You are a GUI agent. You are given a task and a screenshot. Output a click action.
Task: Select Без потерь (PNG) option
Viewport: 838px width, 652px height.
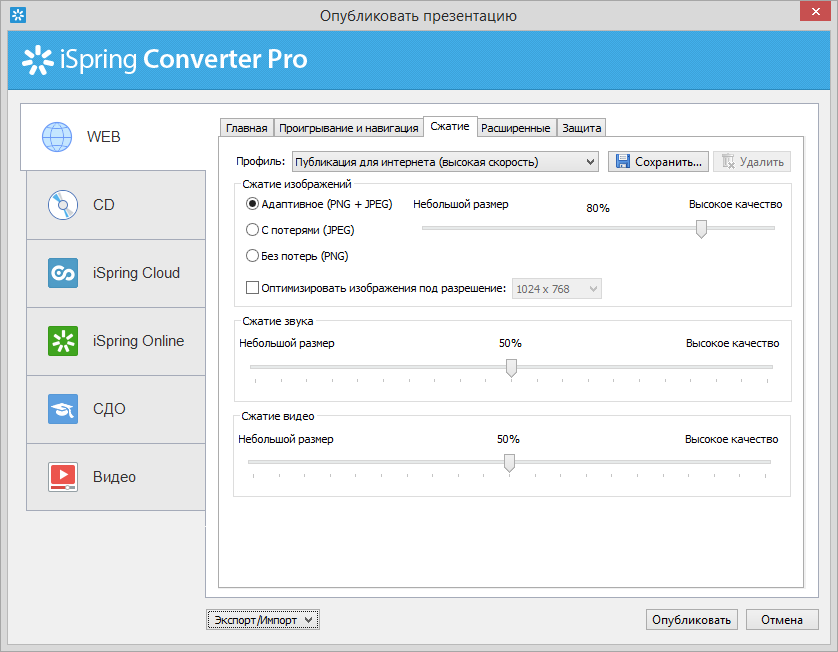tap(297, 256)
